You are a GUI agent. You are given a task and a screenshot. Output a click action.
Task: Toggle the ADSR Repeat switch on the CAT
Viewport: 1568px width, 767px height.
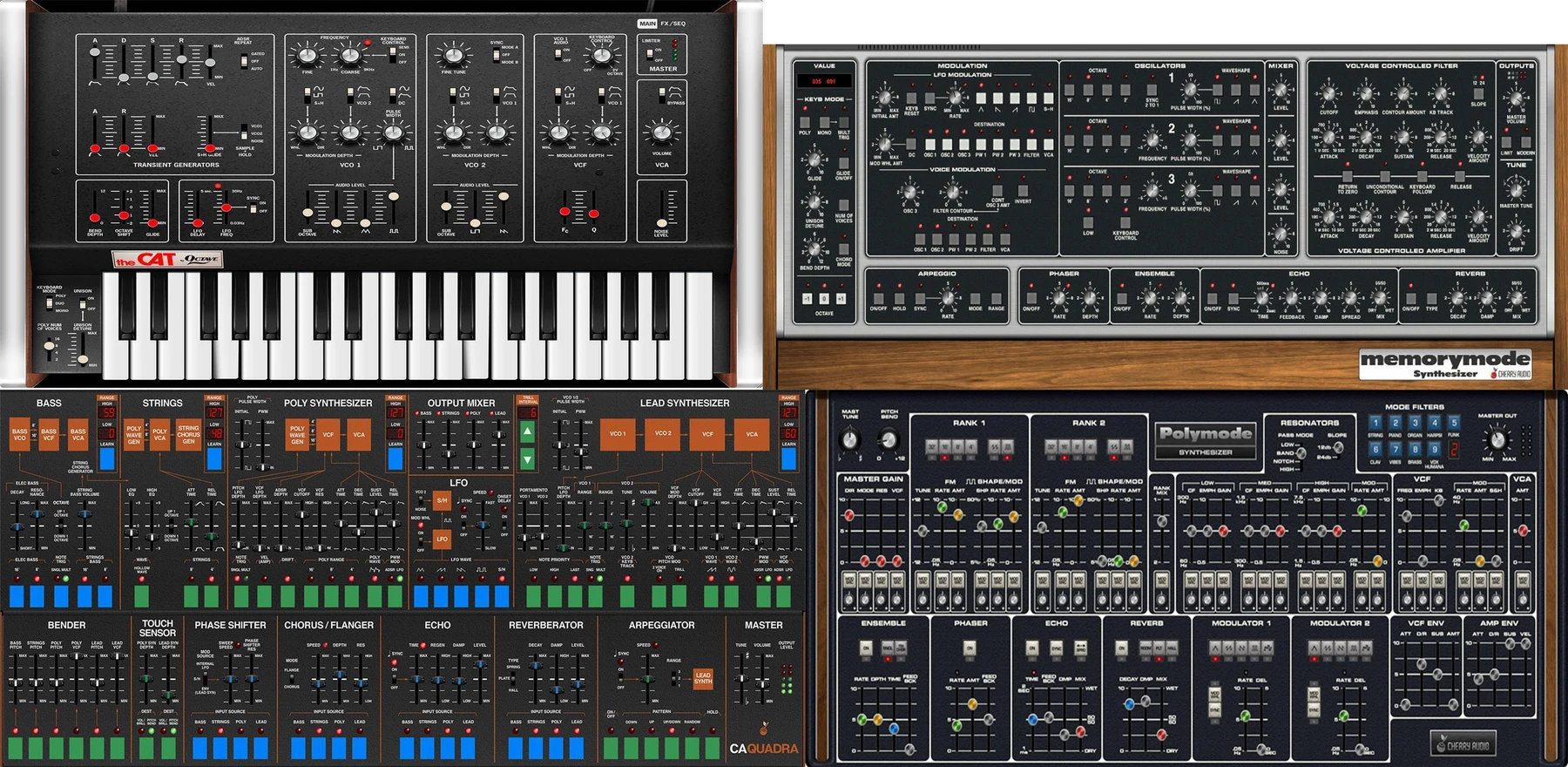(244, 61)
